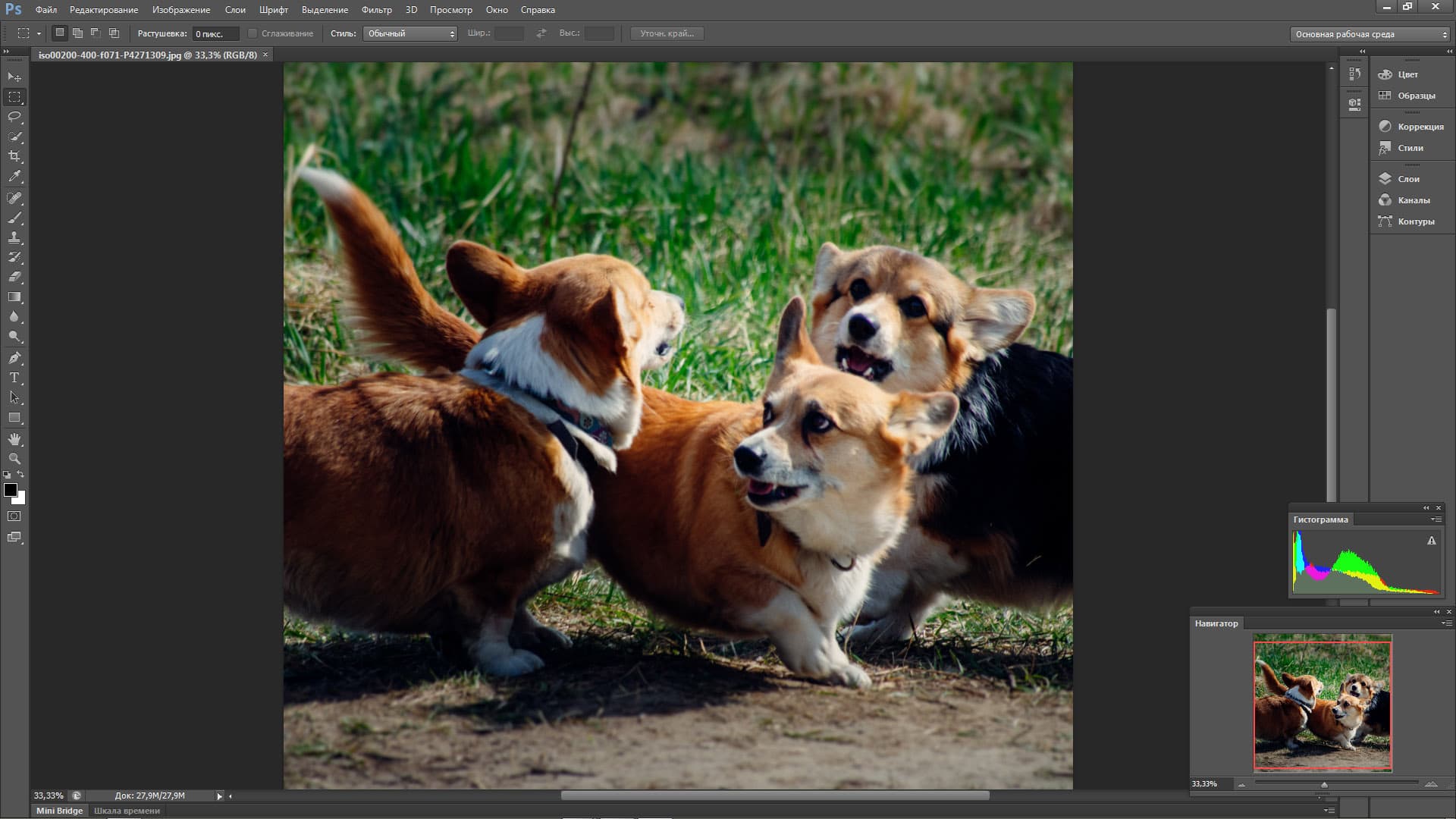This screenshot has height=819, width=1456.
Task: Open the Слои panel icon
Action: [1385, 179]
